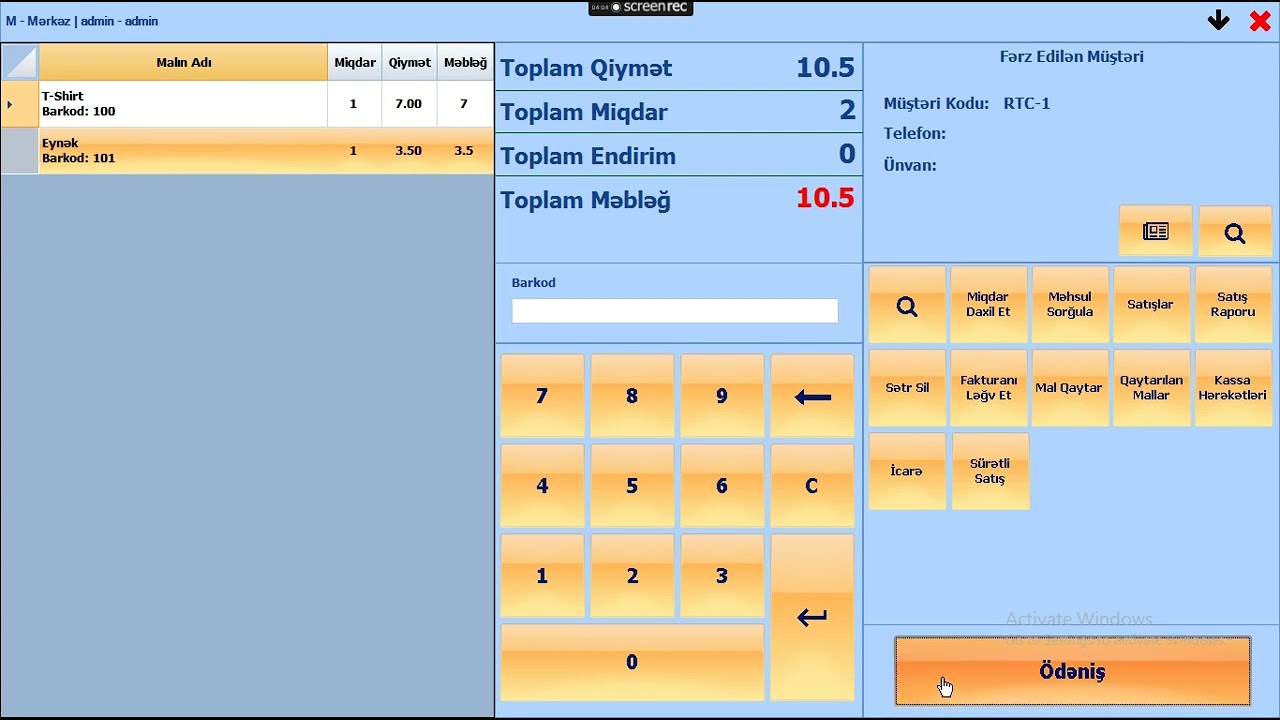Click the Miqdar Daxil Et button
Screen dimensions: 1280x720
988,305
